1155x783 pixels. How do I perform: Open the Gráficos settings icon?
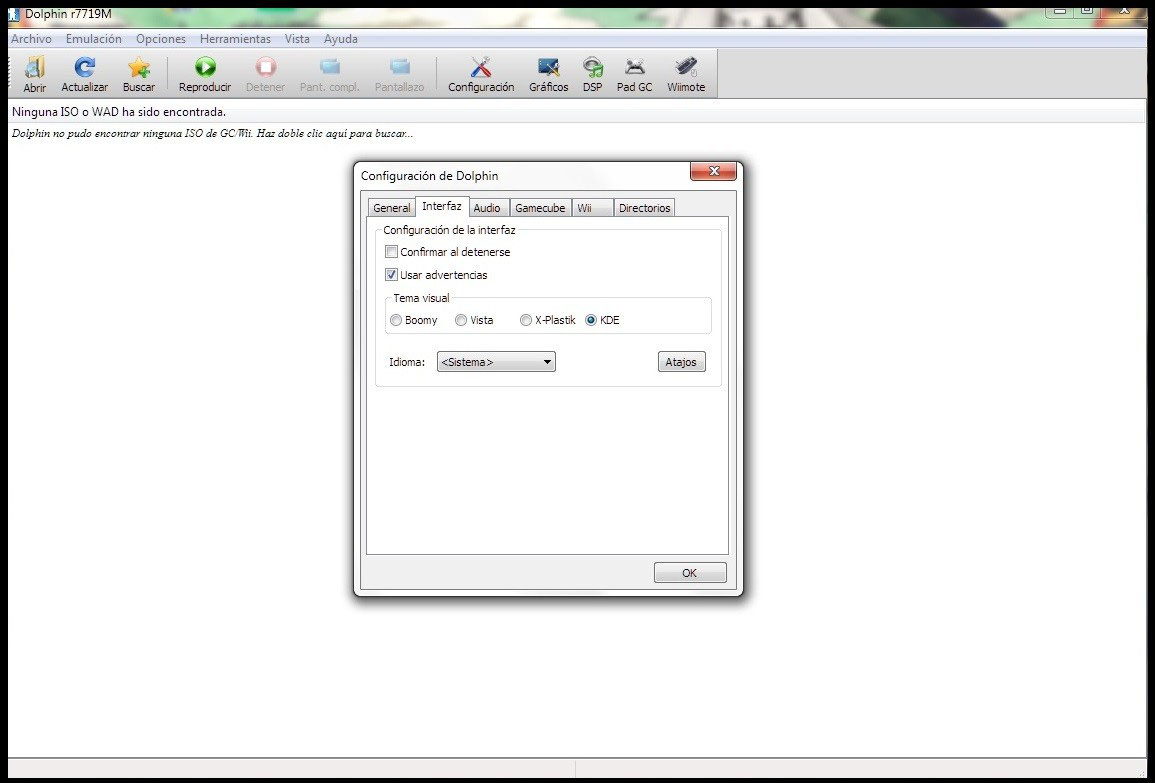549,68
